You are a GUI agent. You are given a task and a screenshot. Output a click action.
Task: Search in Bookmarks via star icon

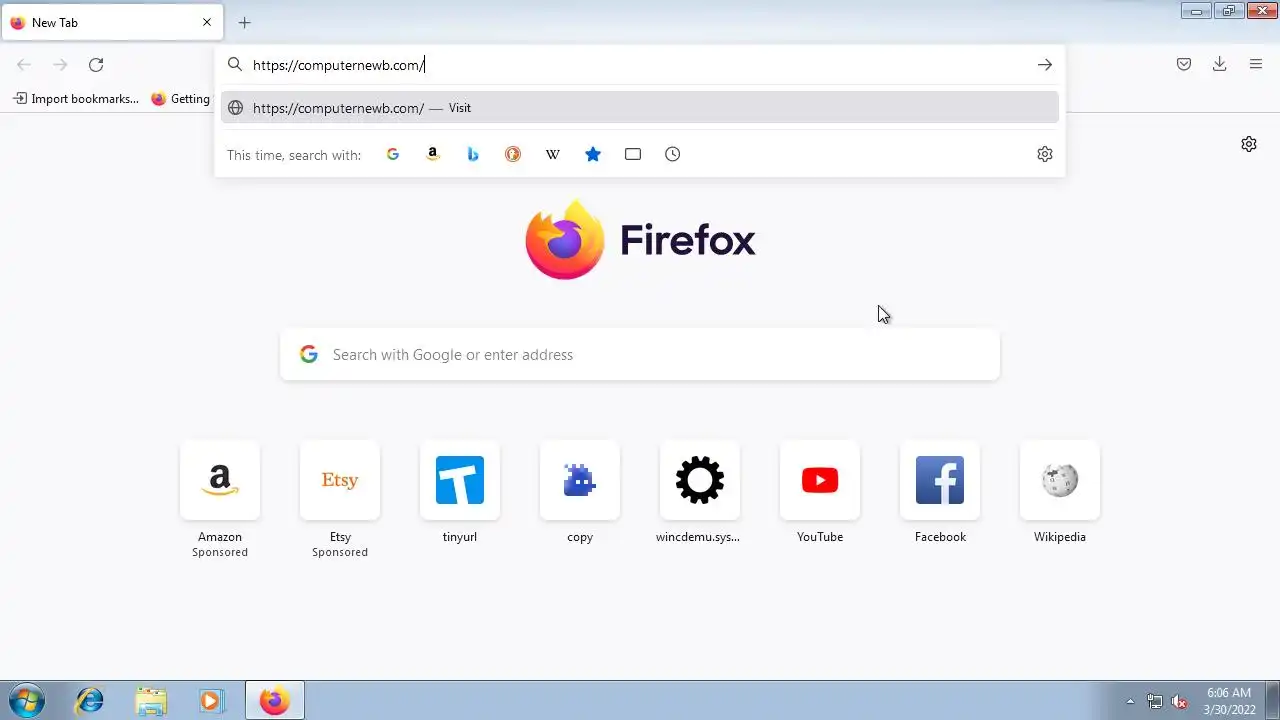tap(593, 154)
